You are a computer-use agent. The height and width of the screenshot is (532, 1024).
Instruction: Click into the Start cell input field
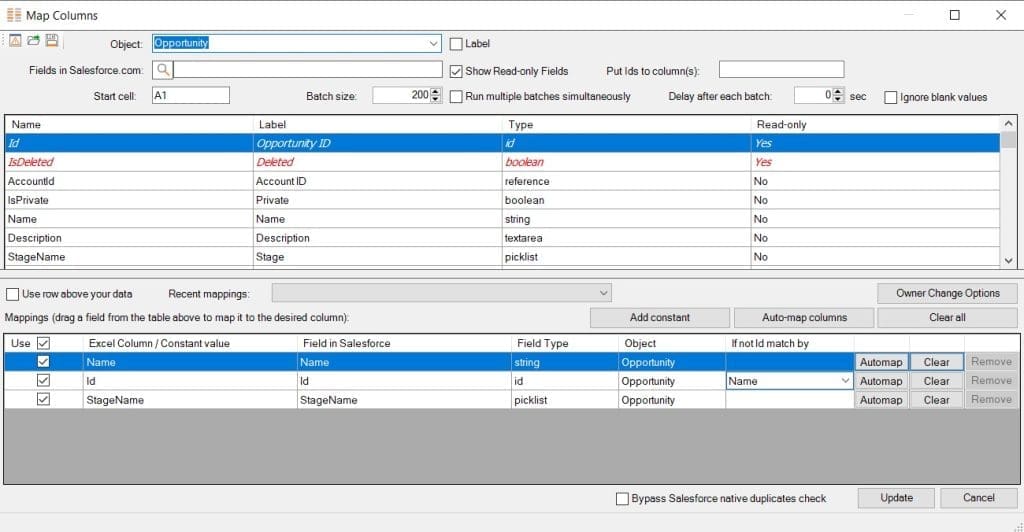pos(190,96)
